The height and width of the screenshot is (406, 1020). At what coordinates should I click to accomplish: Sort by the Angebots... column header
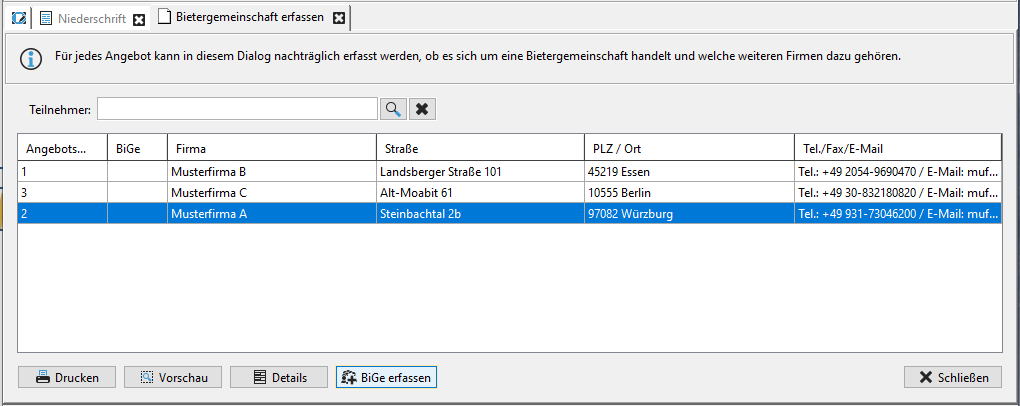[62, 148]
